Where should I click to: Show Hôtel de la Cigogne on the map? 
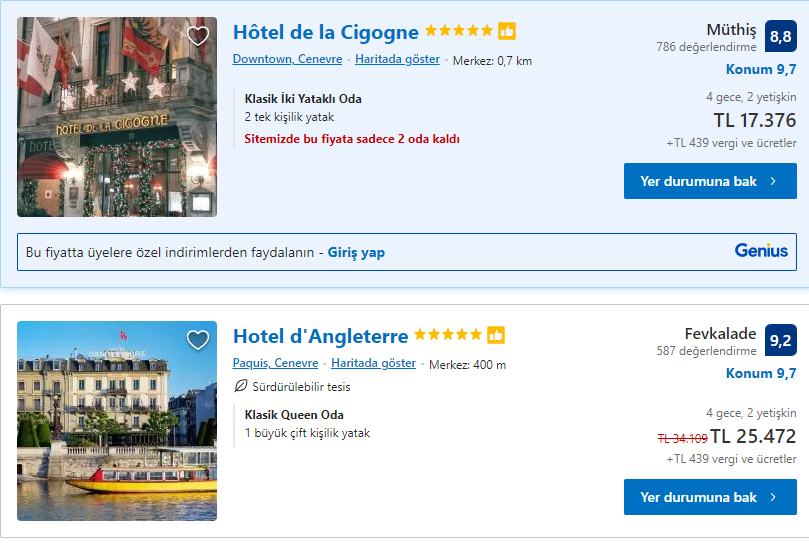397,59
